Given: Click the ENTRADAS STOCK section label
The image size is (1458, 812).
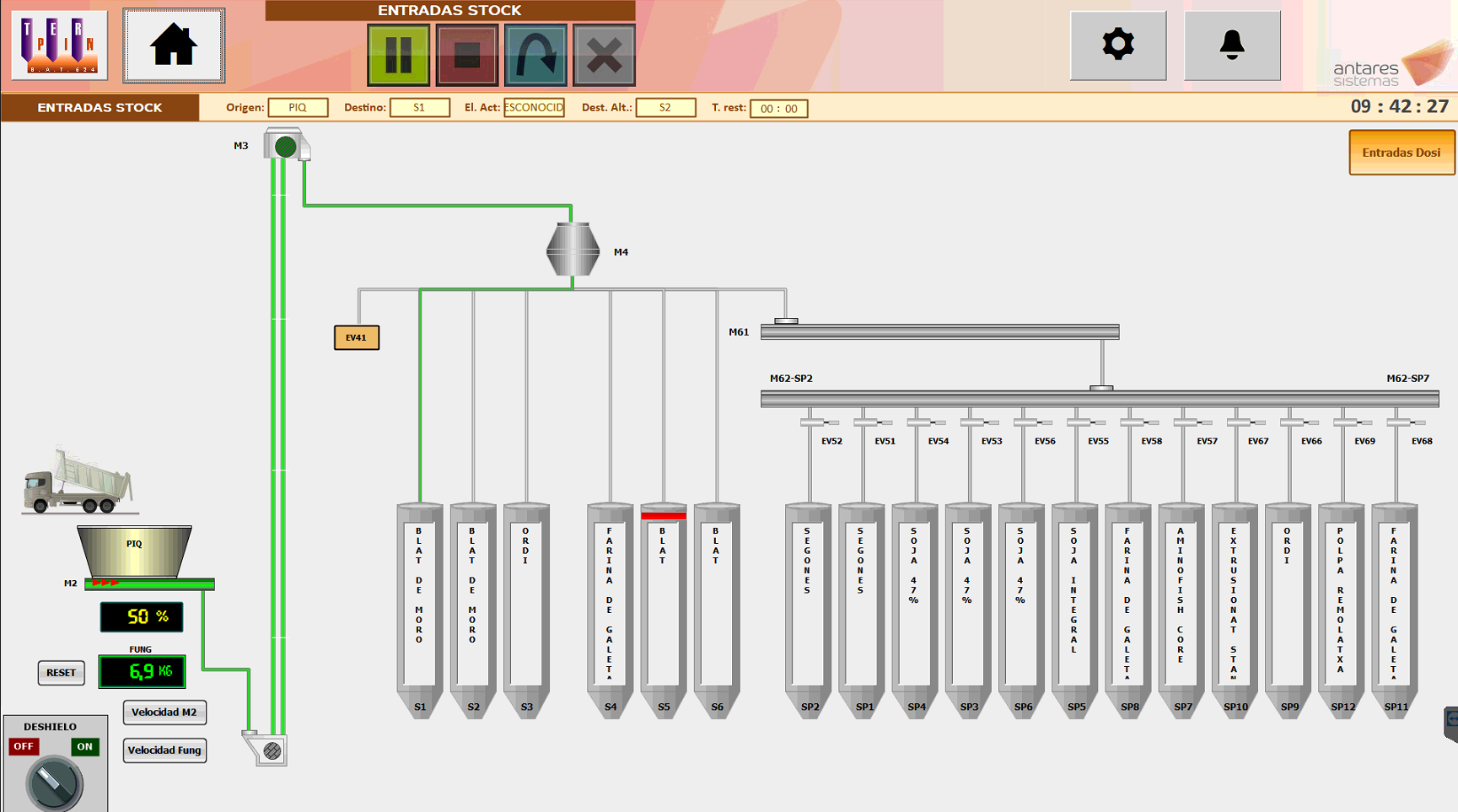Looking at the screenshot, I should tap(100, 108).
